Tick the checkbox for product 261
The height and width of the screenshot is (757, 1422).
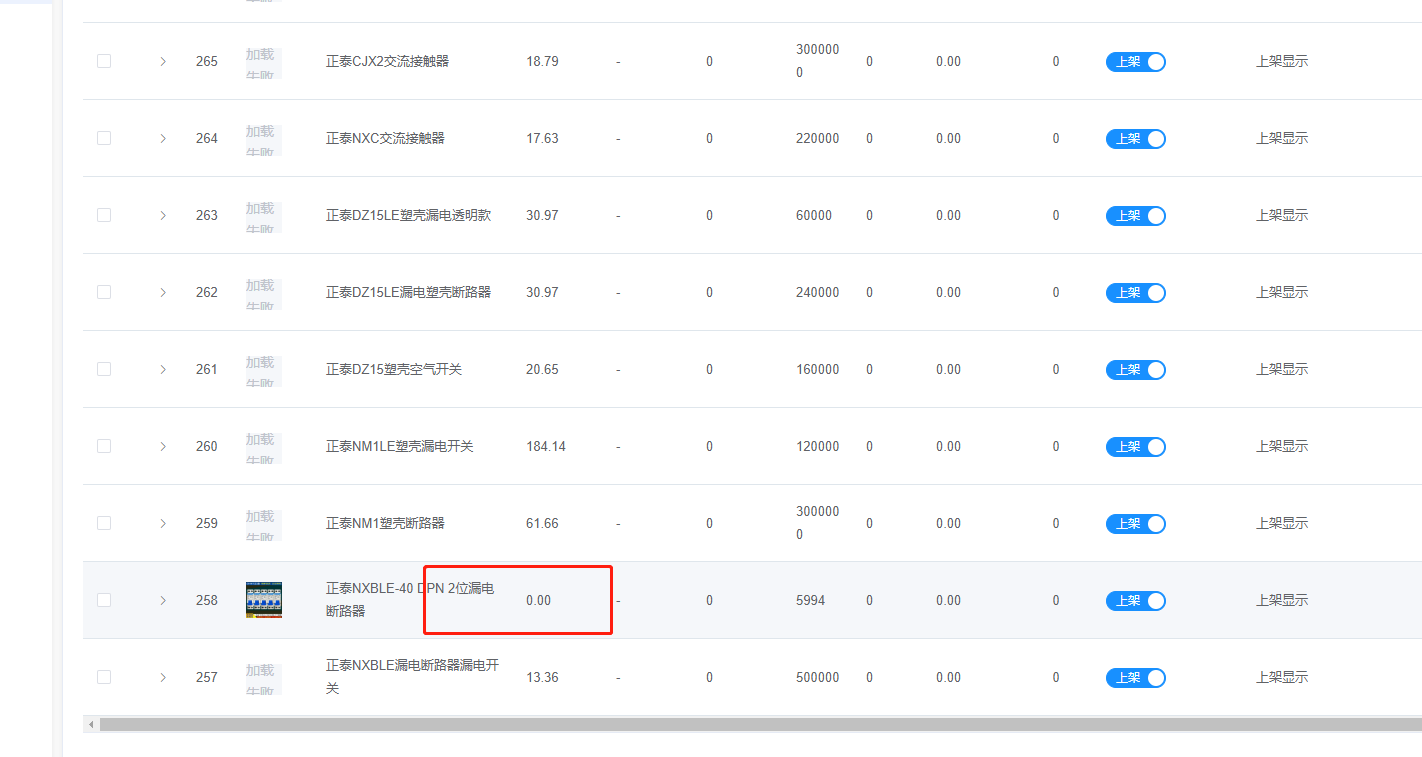[x=104, y=369]
